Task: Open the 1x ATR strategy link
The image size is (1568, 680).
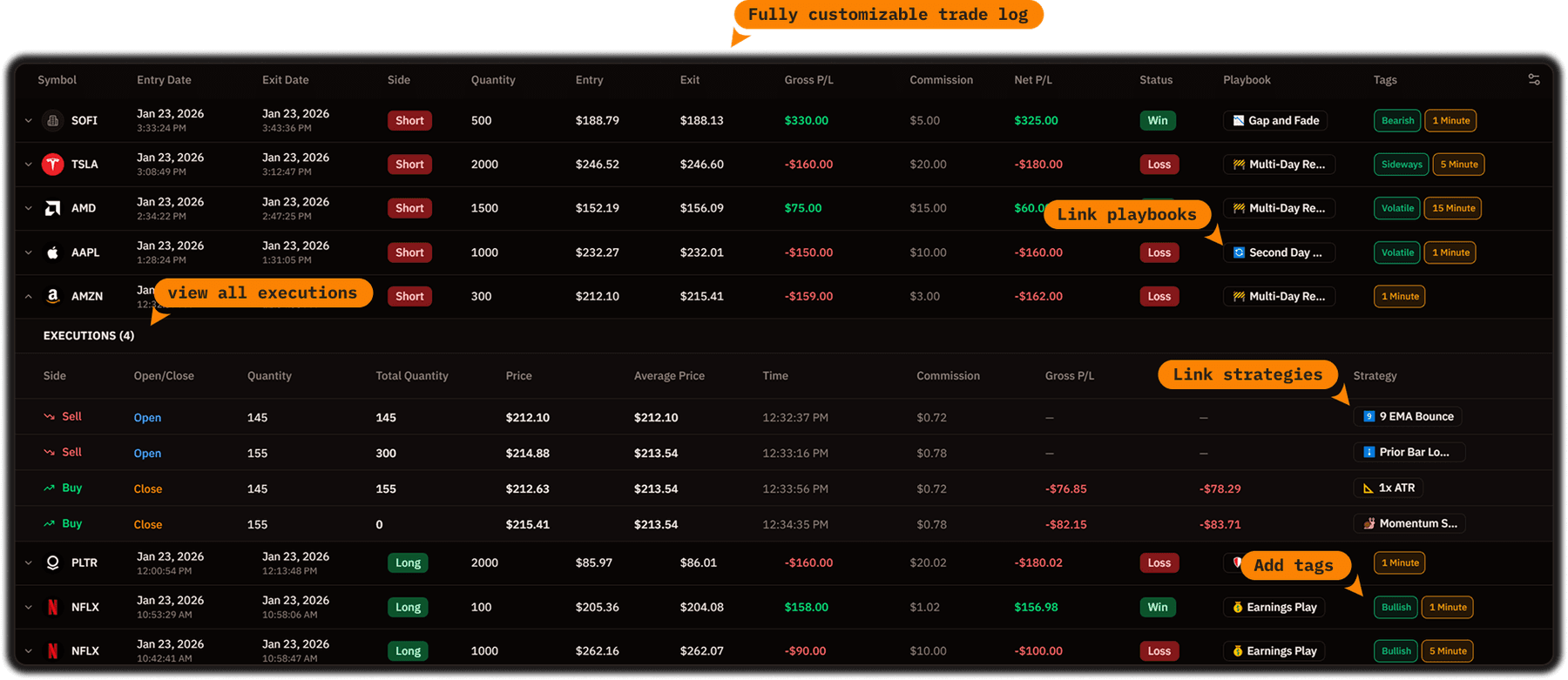Action: (1389, 488)
